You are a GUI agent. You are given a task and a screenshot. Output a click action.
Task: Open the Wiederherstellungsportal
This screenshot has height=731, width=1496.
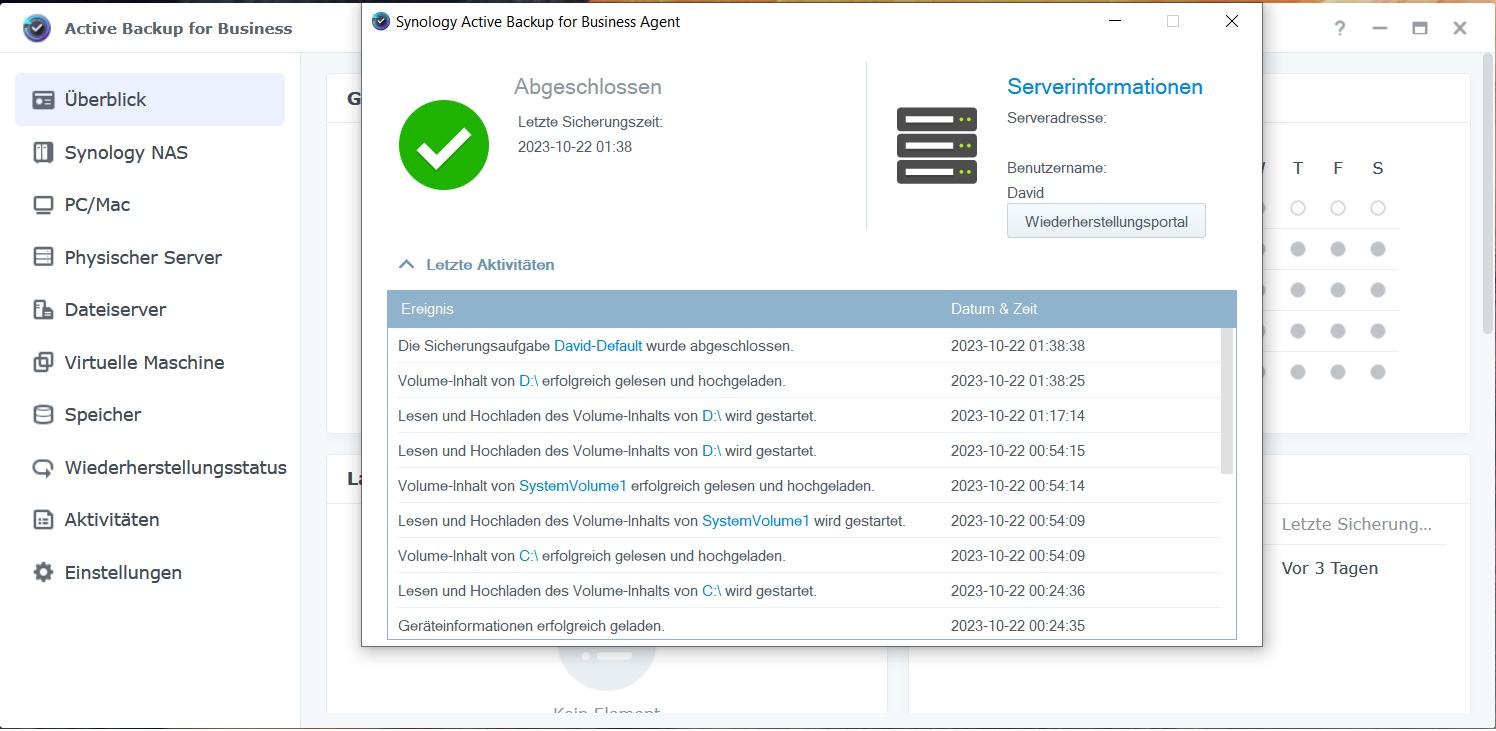[x=1106, y=221]
